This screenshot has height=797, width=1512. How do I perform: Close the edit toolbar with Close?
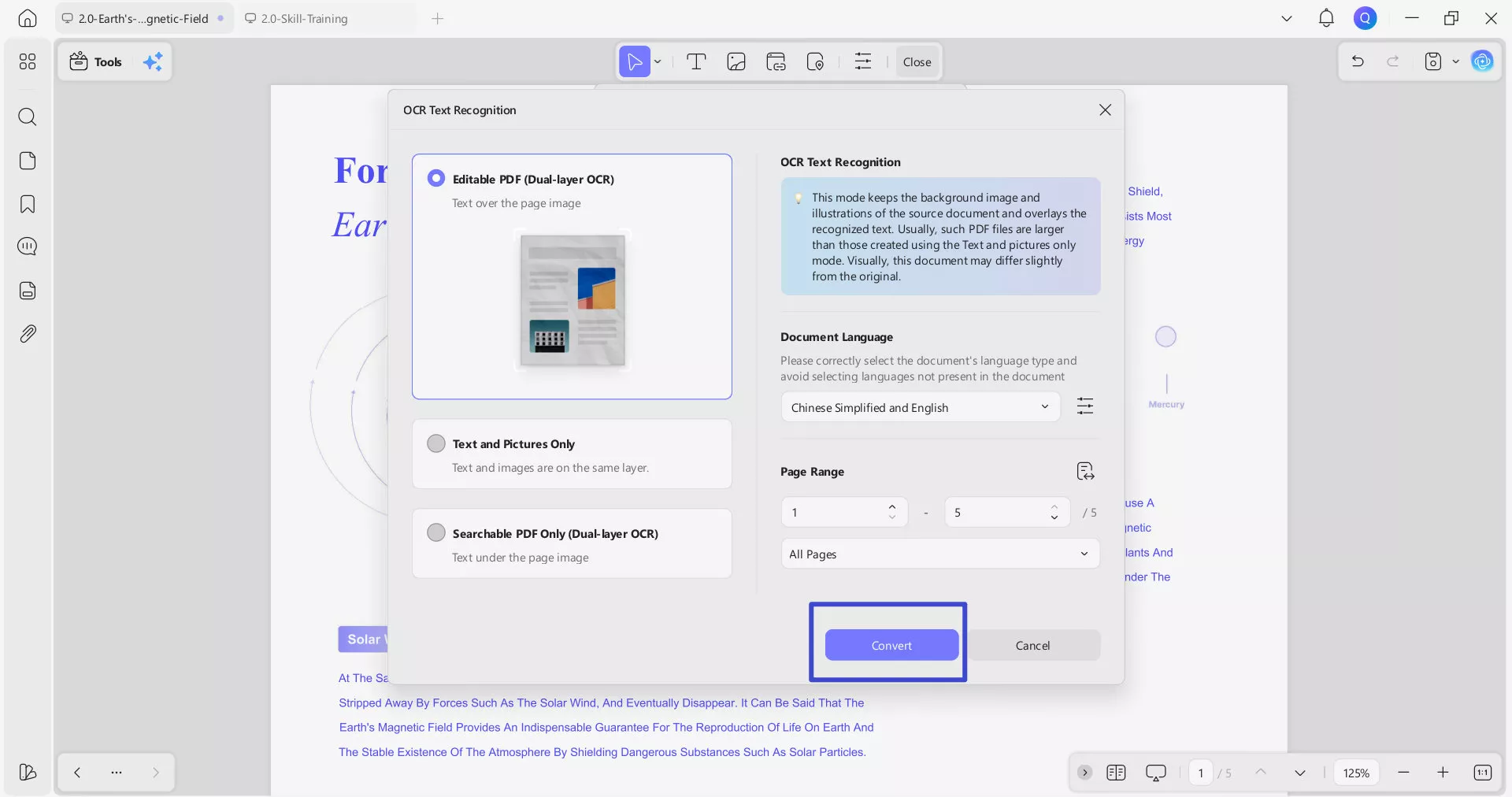point(917,61)
